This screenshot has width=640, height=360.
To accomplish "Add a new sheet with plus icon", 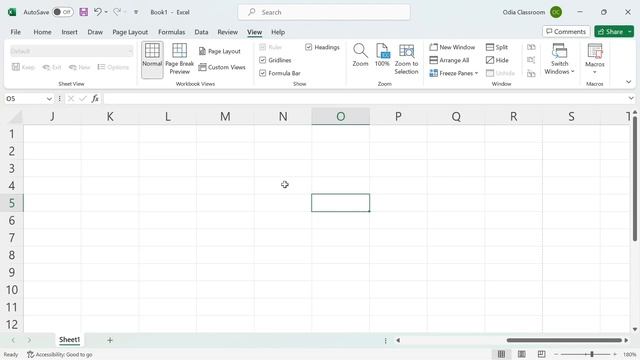I will [110, 340].
